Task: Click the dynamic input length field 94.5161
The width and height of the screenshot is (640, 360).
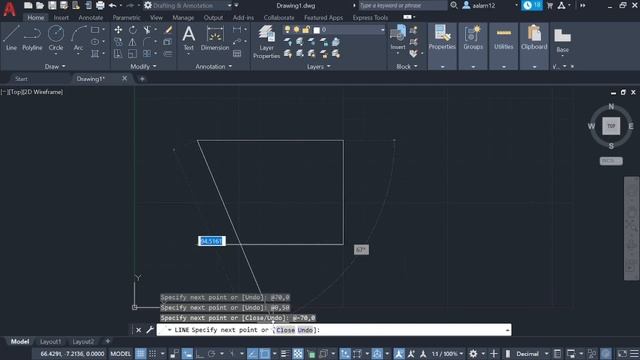Action: pos(211,241)
